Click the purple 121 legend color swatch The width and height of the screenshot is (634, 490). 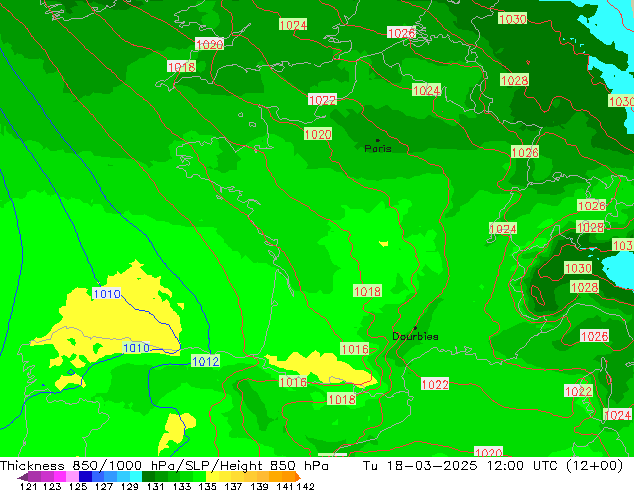(35, 477)
